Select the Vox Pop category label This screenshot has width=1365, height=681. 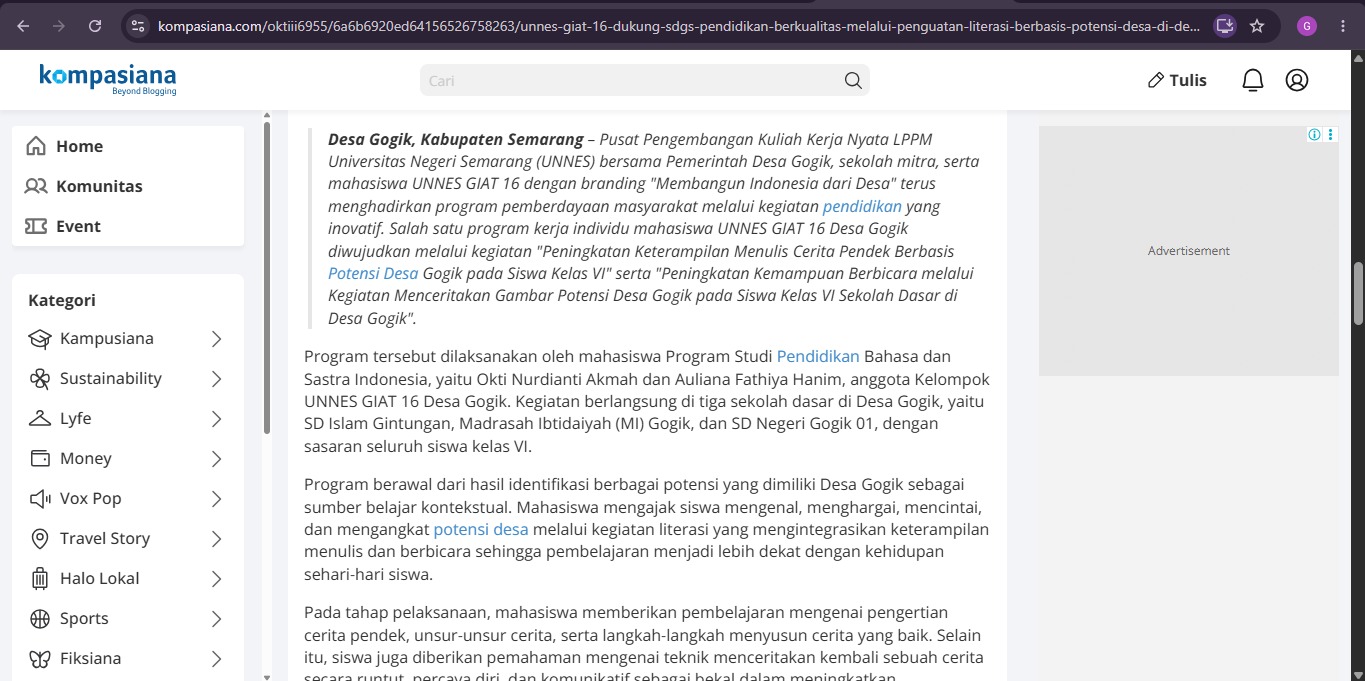91,499
